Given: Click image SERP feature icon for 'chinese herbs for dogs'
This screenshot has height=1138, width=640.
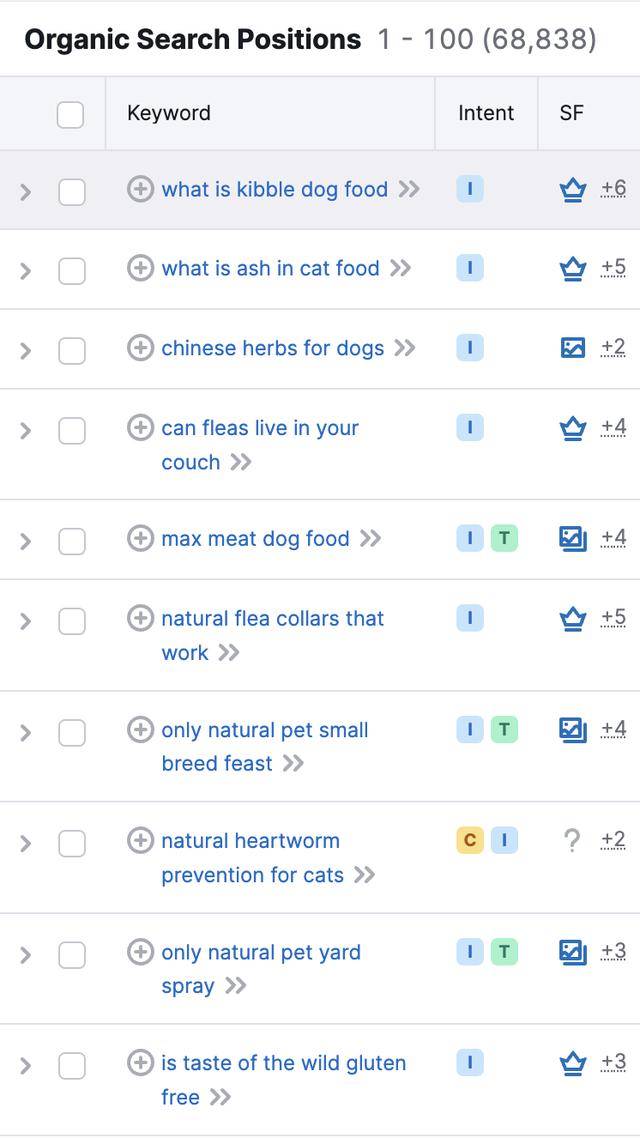Looking at the screenshot, I should click(x=573, y=348).
